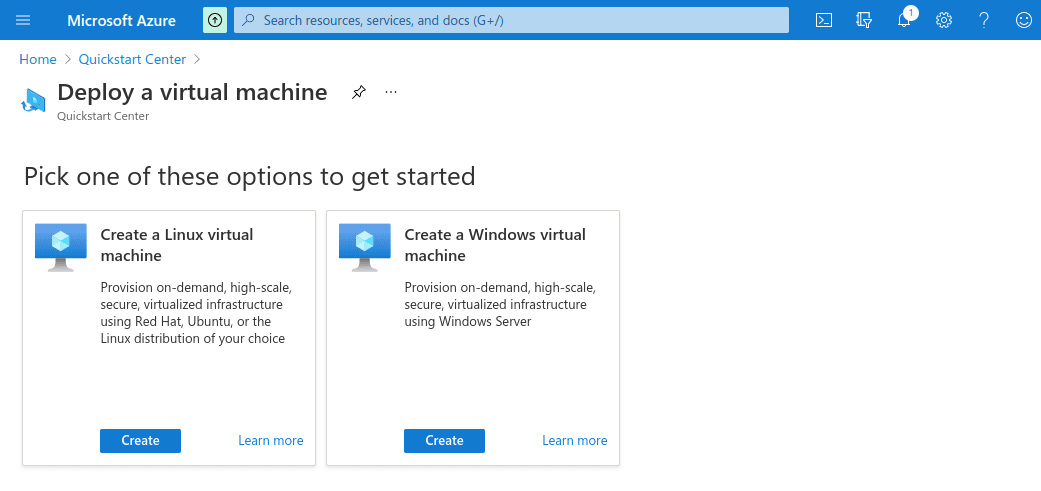This screenshot has width=1041, height=491.
Task: Open the Notifications bell
Action: pyautogui.click(x=904, y=20)
